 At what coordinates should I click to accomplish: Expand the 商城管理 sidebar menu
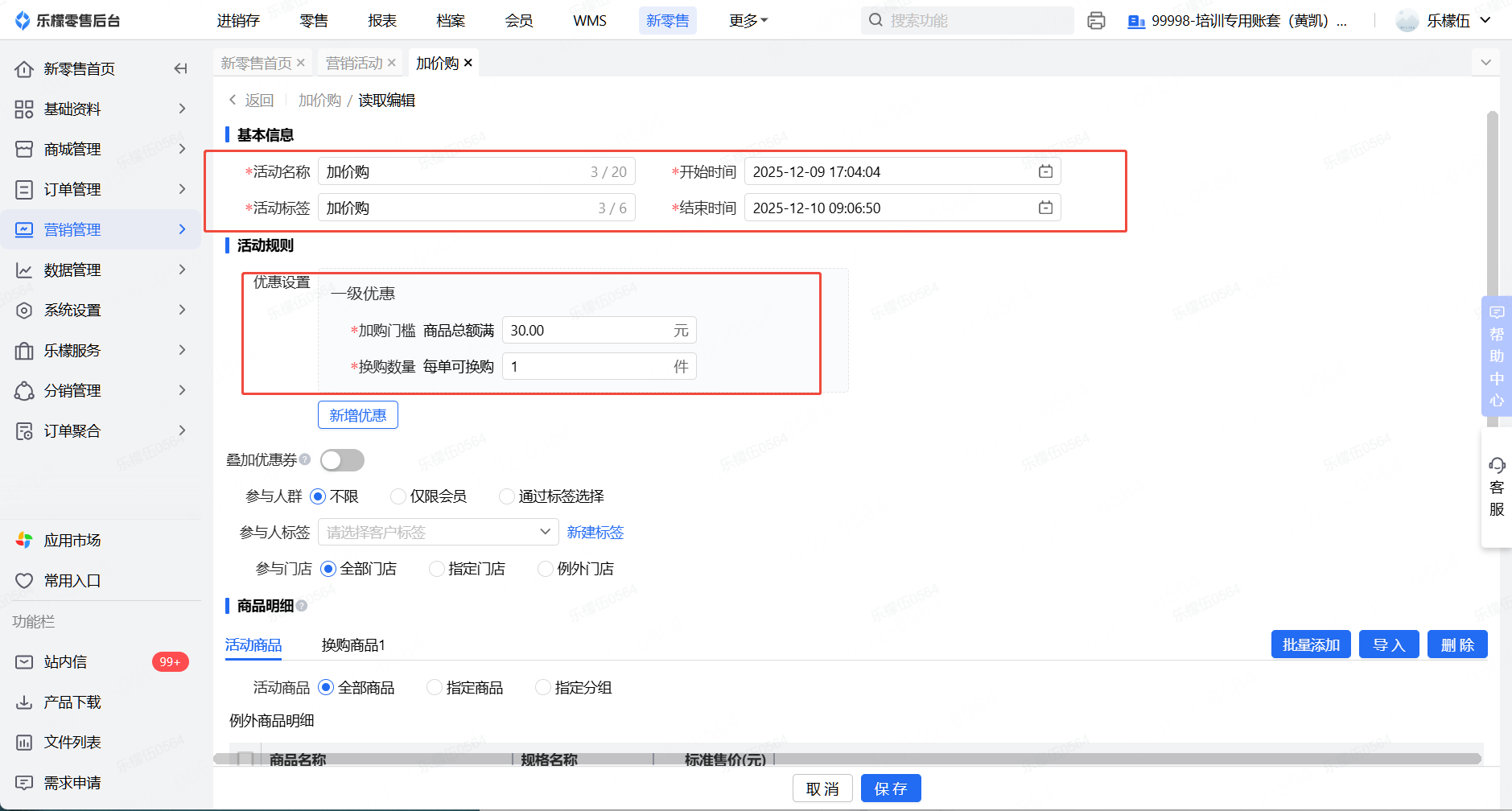pos(182,149)
